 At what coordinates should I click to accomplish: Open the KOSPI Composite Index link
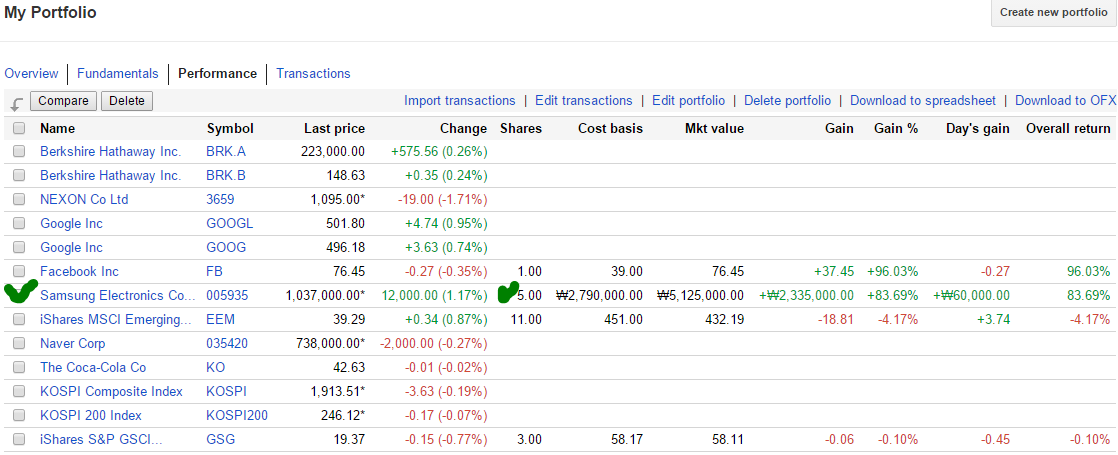click(x=111, y=392)
